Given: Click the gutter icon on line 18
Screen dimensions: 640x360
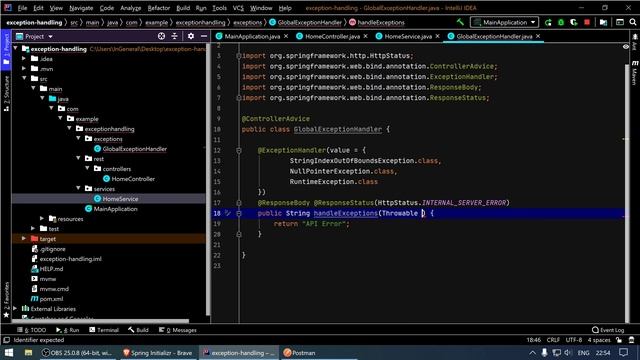Looking at the screenshot, I should click(228, 213).
